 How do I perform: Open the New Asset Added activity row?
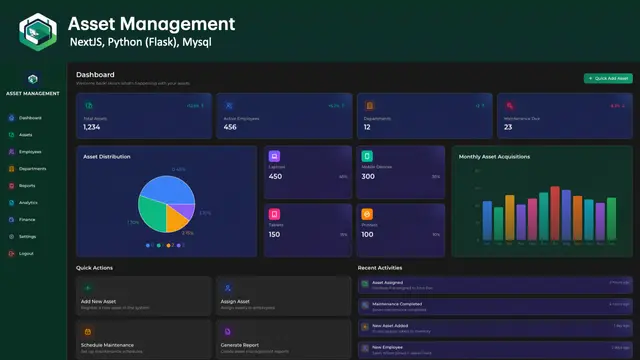click(495, 328)
